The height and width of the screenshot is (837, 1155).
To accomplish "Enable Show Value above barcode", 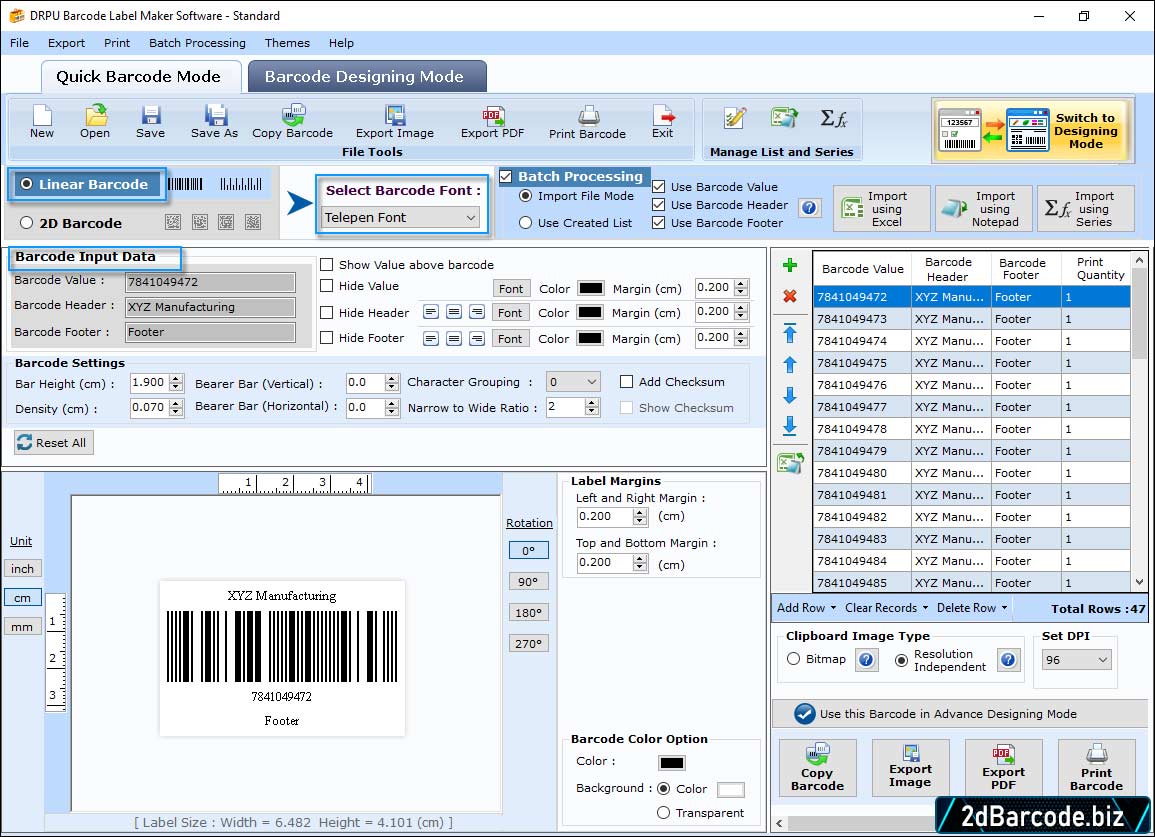I will 326,265.
